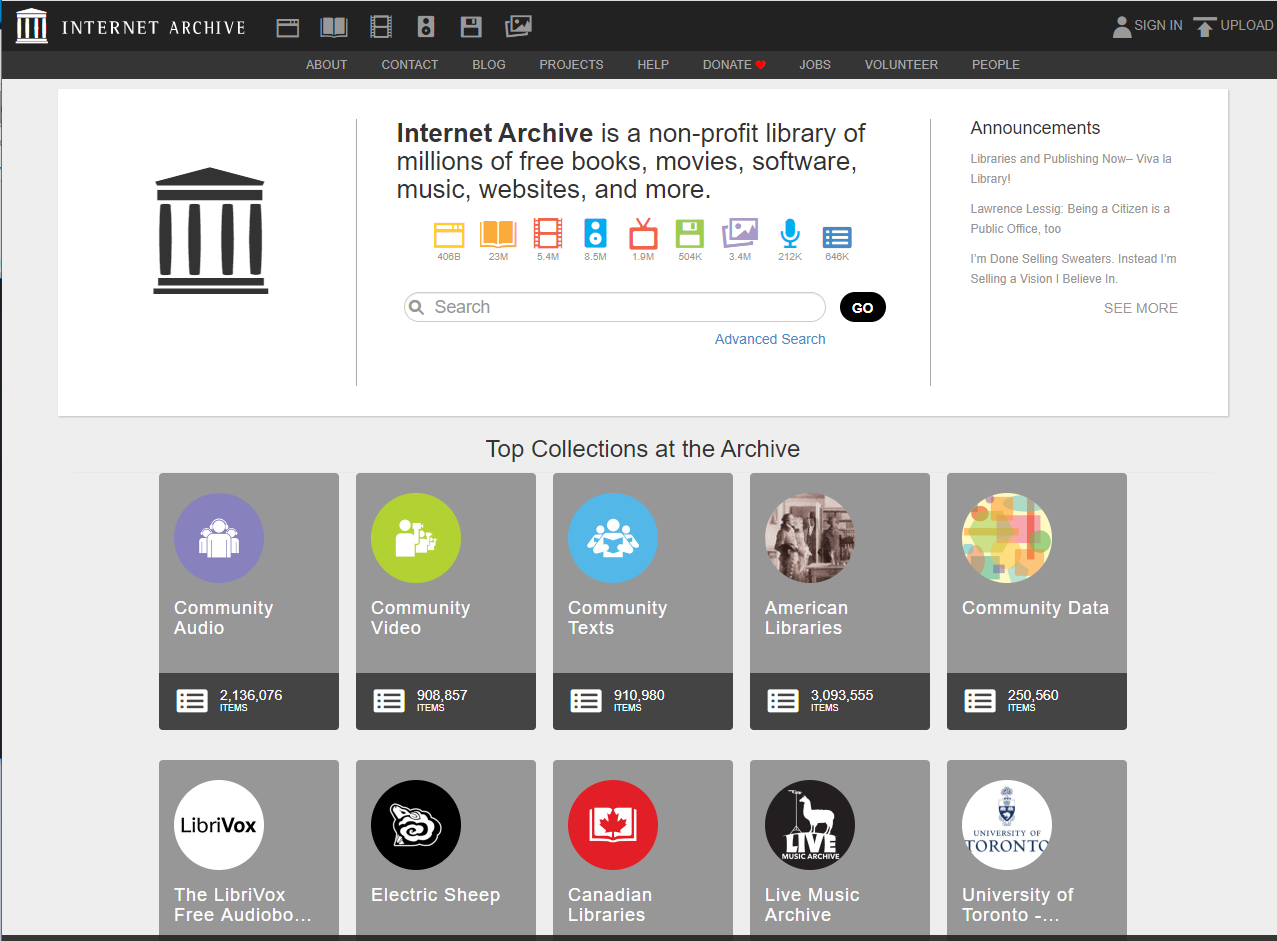Open the JOBS menu item

tap(815, 65)
